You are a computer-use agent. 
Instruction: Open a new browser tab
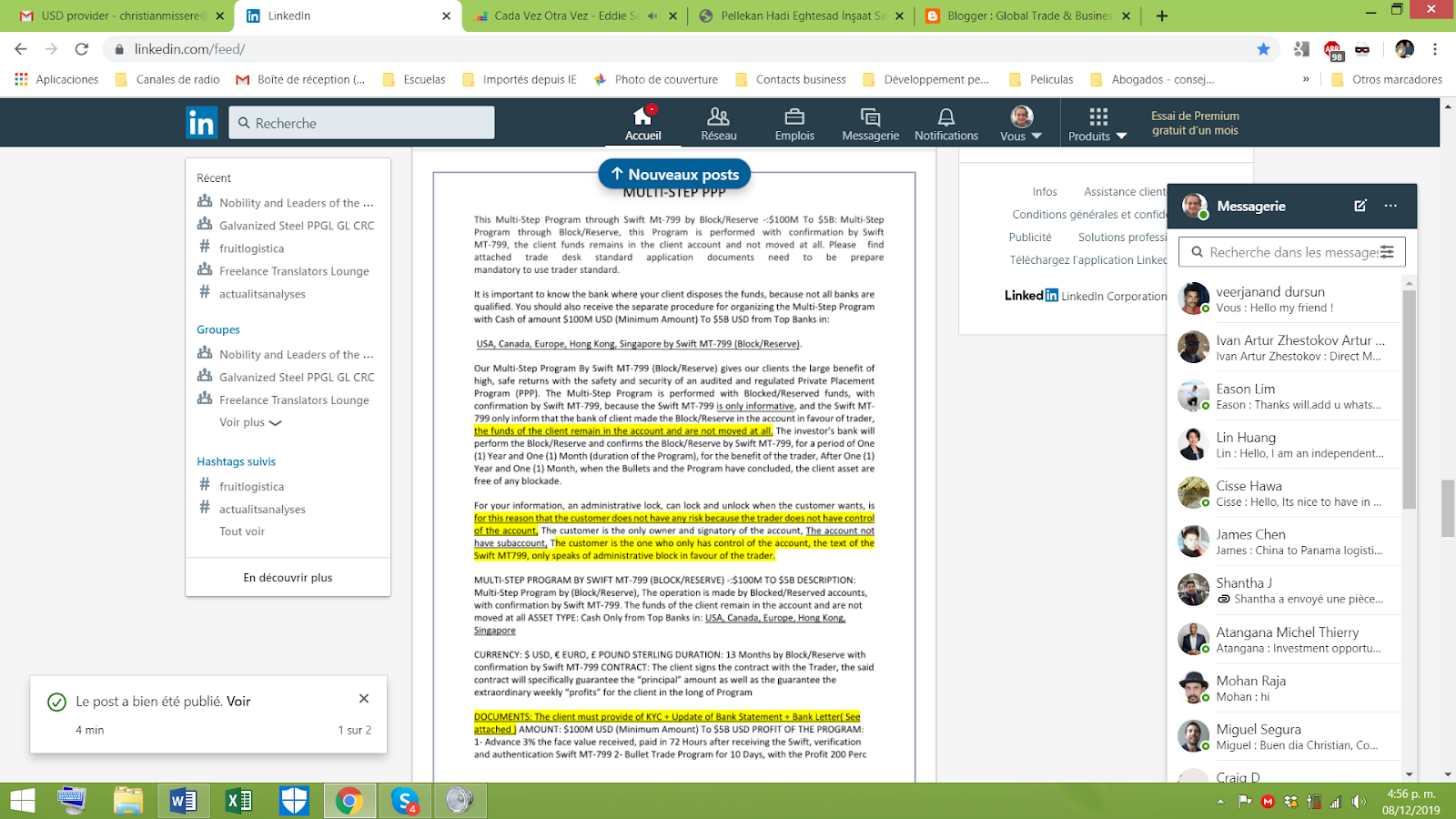[x=1162, y=15]
